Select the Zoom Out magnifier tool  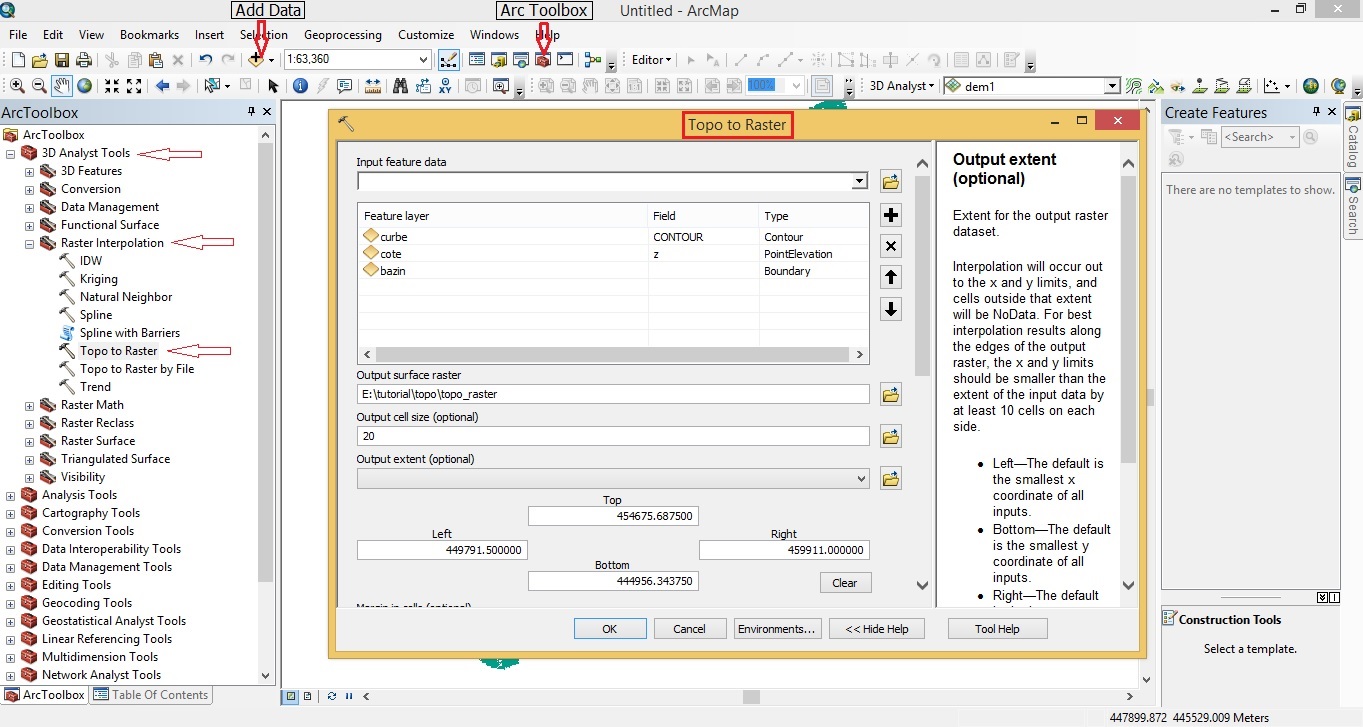click(39, 86)
